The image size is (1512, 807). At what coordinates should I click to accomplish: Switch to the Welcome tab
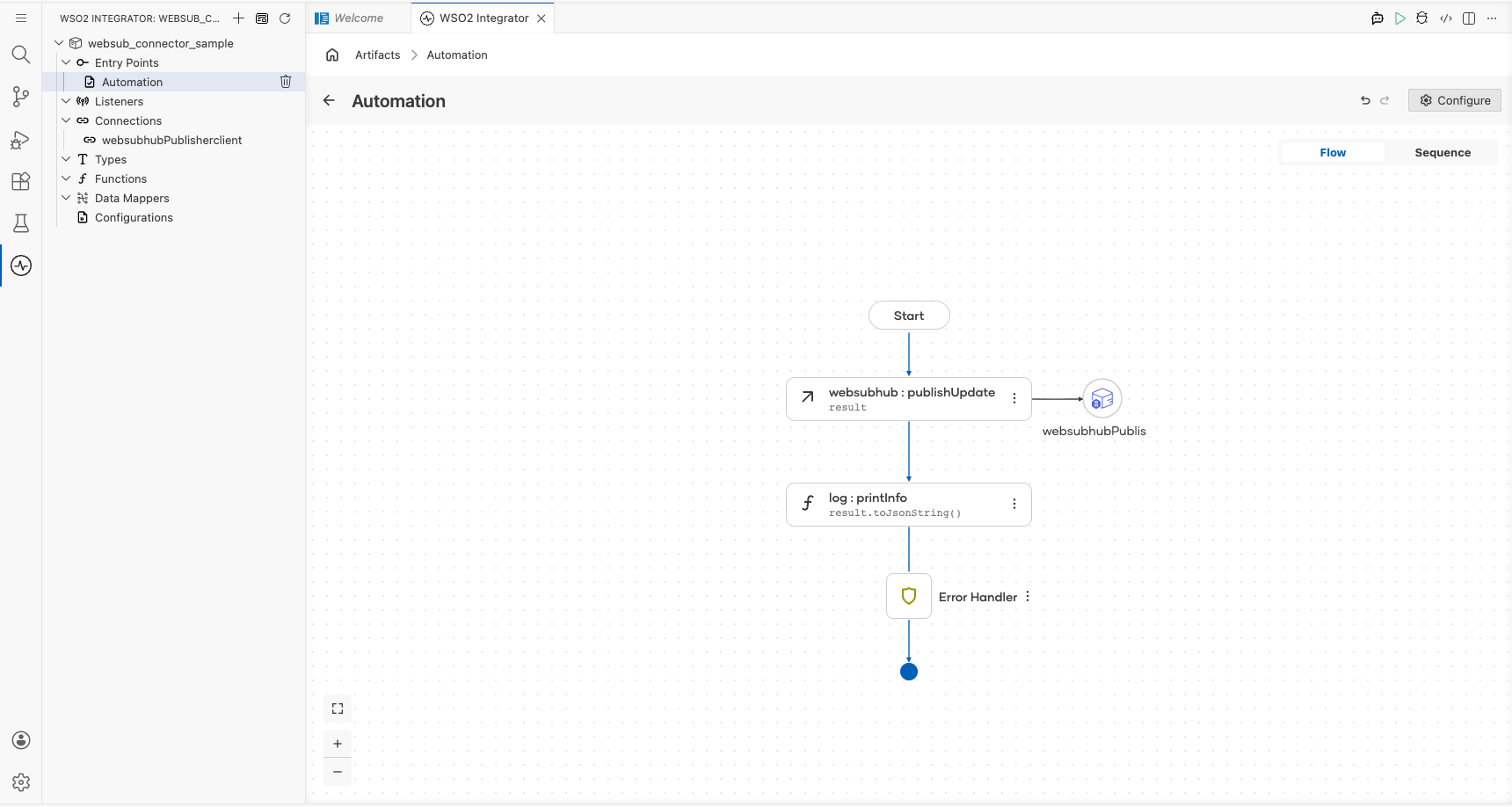(x=359, y=18)
